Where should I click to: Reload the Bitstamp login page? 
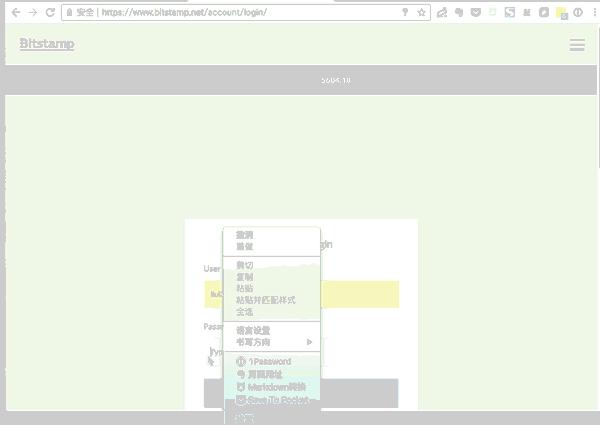click(x=51, y=13)
